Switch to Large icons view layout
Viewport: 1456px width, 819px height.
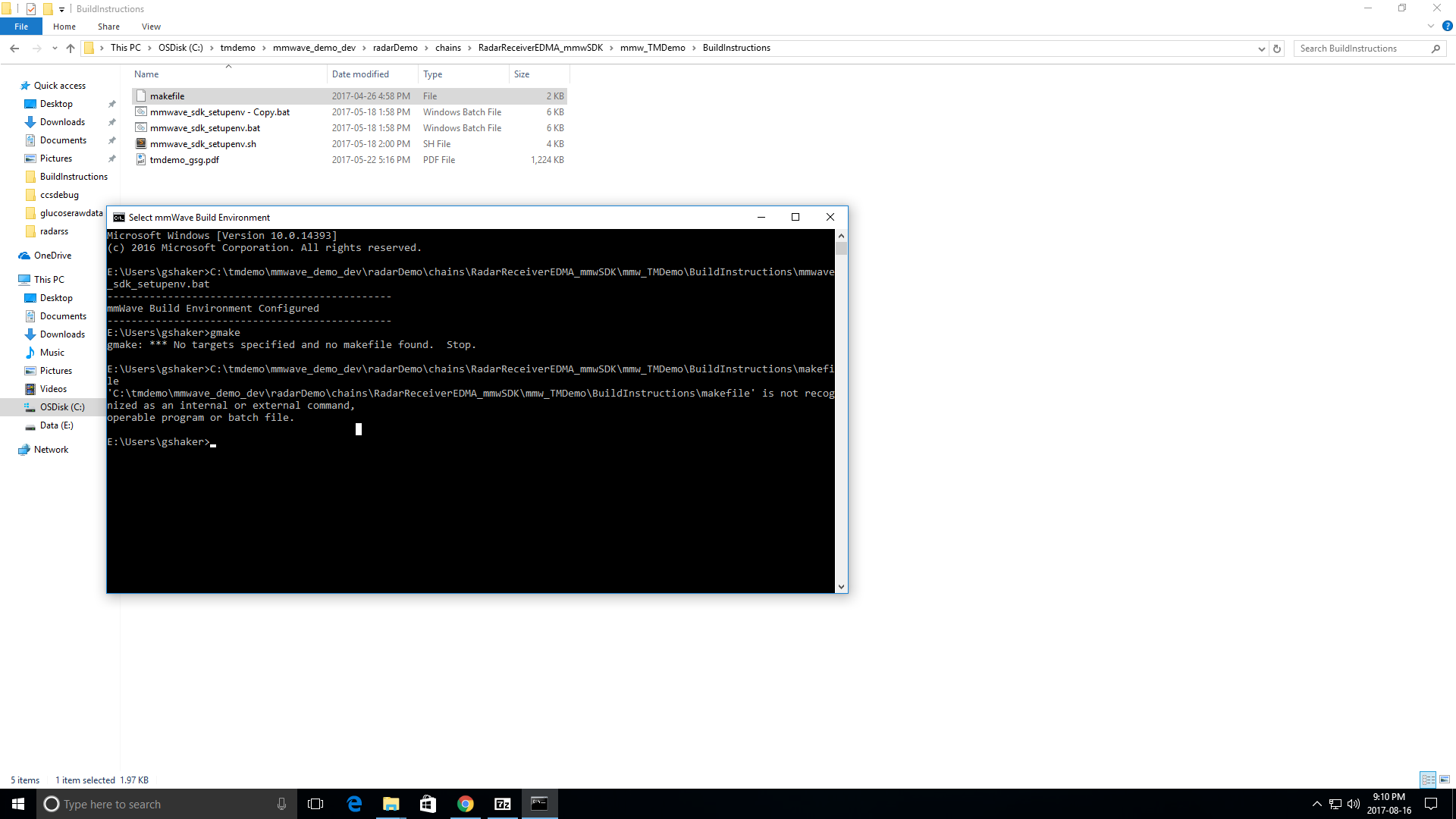(x=1445, y=780)
